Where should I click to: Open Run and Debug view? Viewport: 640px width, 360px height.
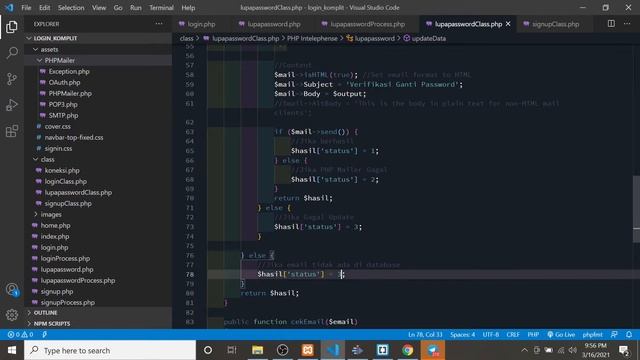(12, 105)
